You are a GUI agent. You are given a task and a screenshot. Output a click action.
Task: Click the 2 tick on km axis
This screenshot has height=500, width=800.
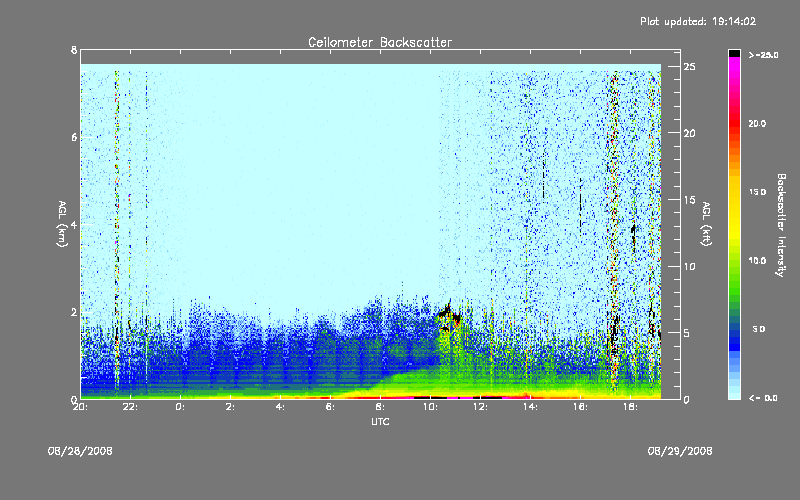click(x=74, y=312)
